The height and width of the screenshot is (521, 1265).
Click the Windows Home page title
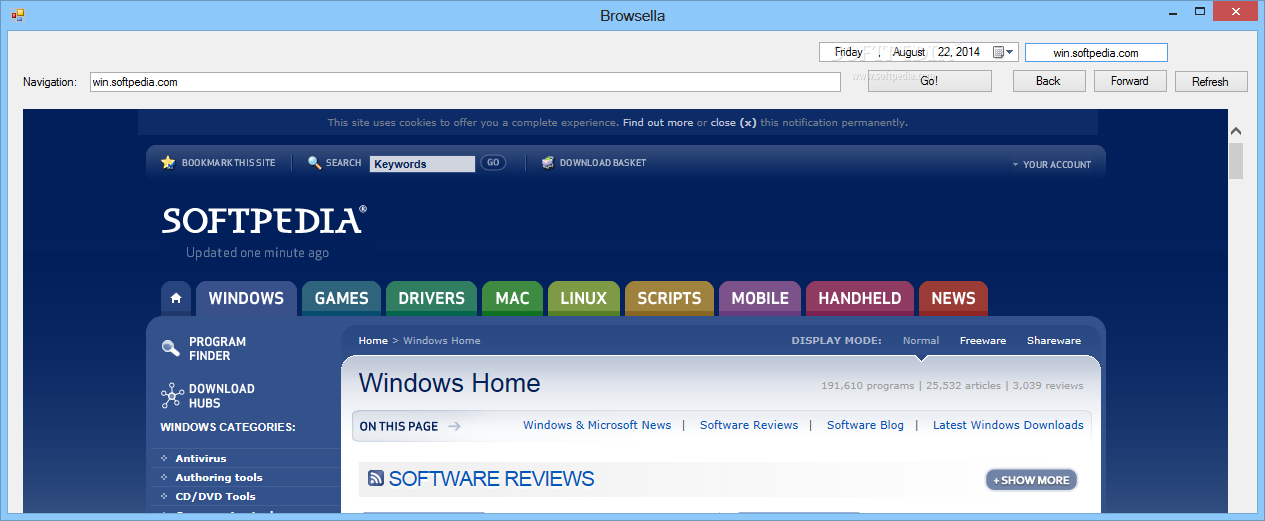tap(450, 383)
